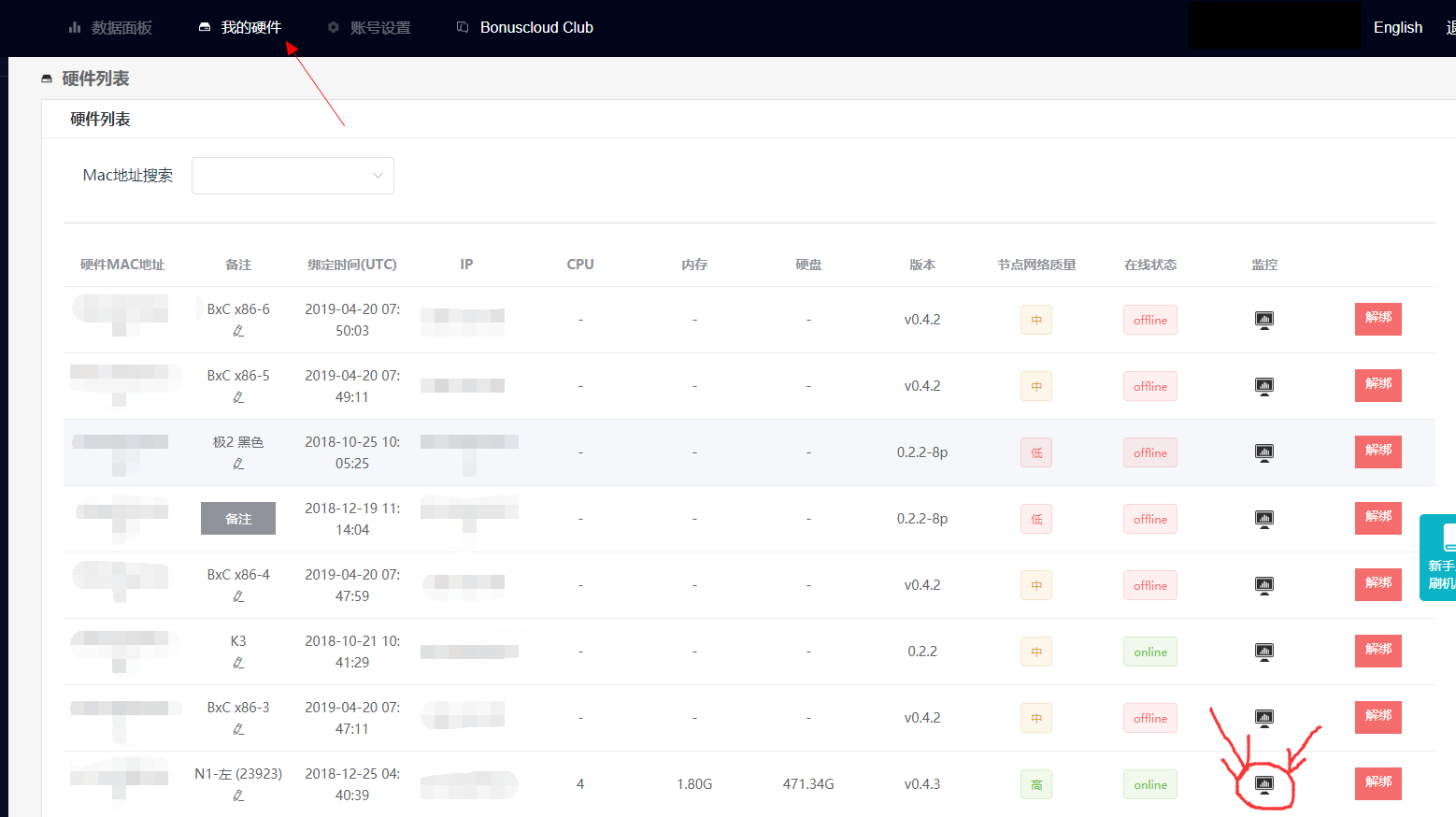Click the 硬件MAC地址 column header
Image resolution: width=1456 pixels, height=817 pixels.
coord(122,265)
